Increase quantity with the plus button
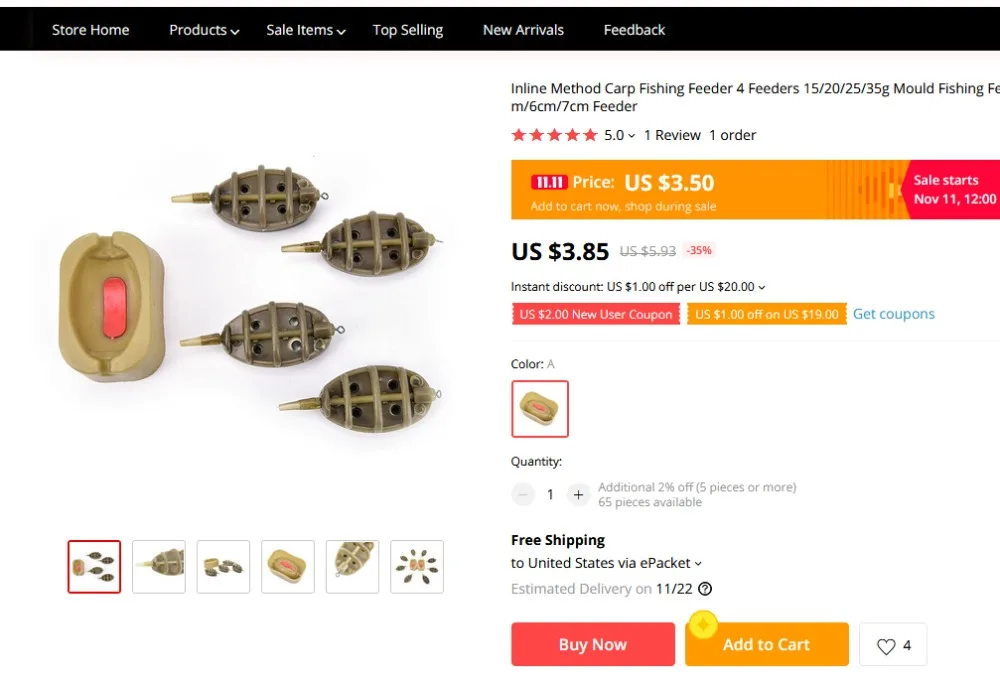Image resolution: width=1000 pixels, height=680 pixels. pyautogui.click(x=578, y=494)
